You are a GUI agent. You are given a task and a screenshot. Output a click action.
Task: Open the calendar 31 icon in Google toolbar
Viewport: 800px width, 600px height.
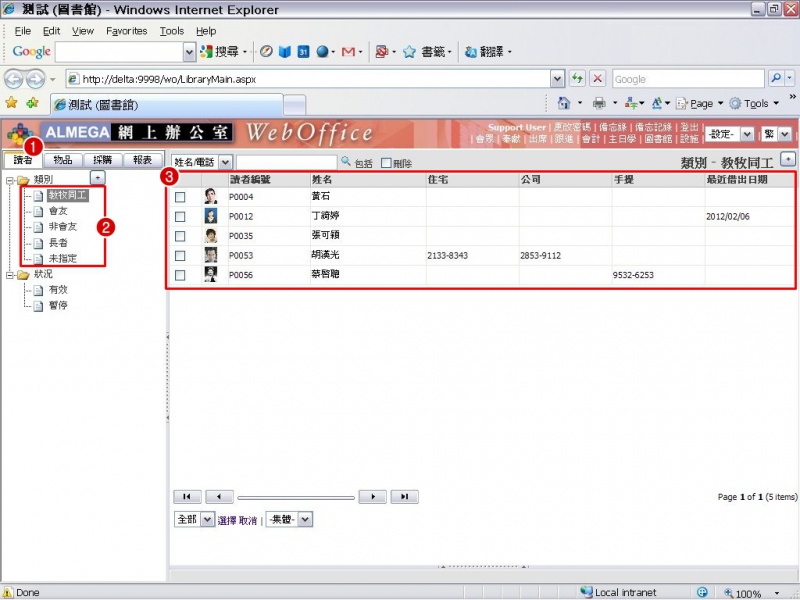(x=304, y=52)
